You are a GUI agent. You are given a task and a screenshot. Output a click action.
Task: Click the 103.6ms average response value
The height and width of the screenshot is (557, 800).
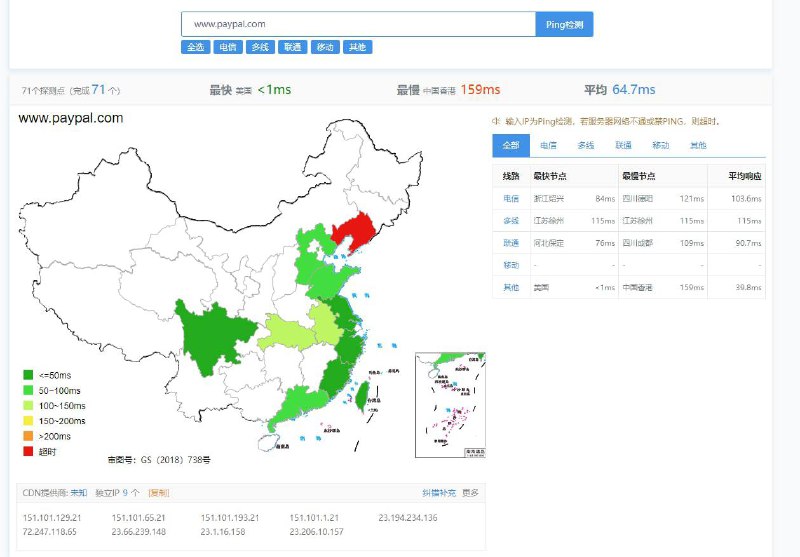click(x=746, y=198)
